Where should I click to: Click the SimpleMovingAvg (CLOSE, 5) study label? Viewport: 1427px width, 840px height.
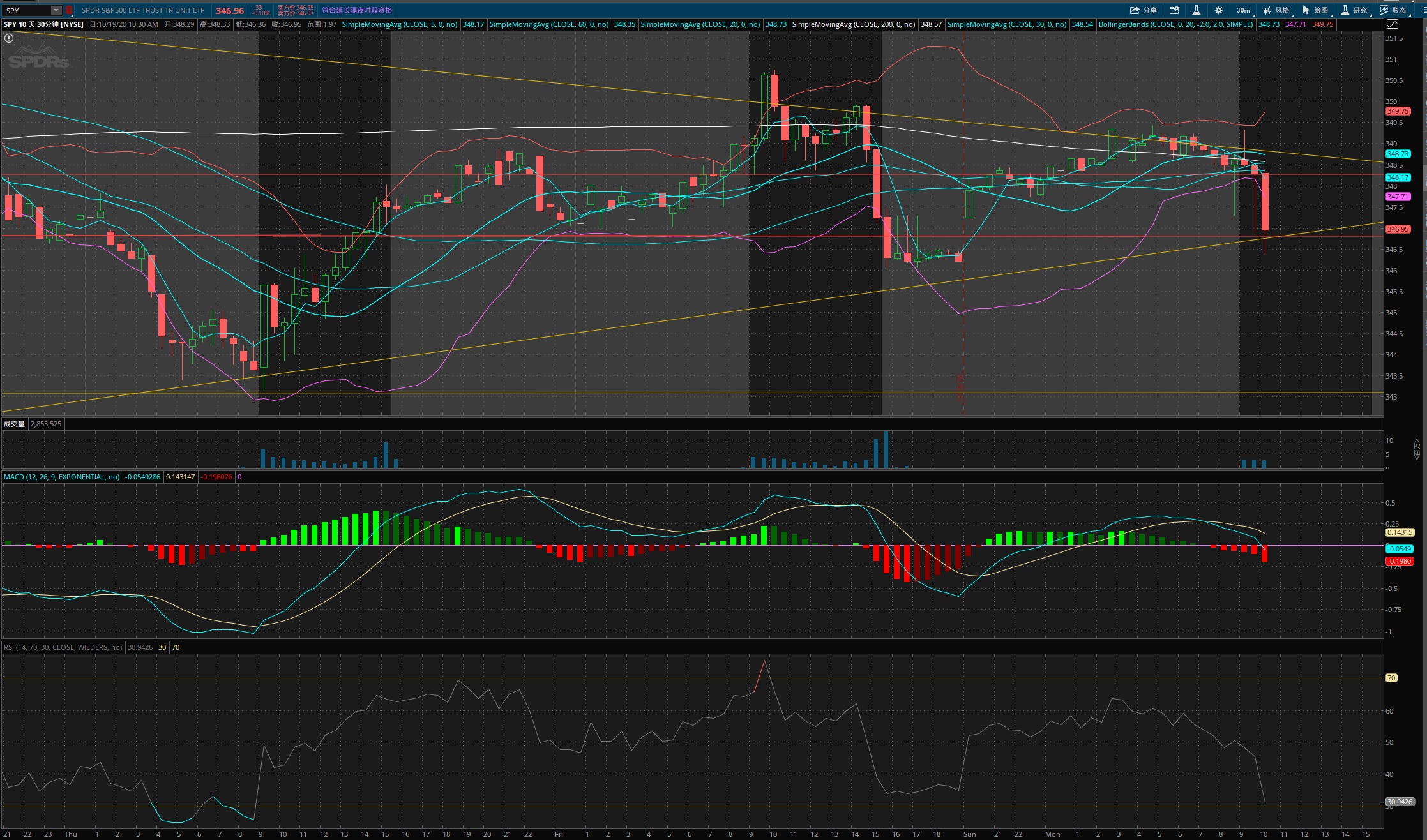[x=400, y=24]
